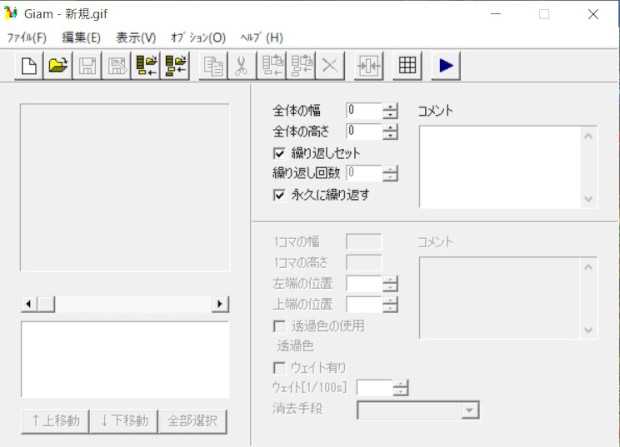Click the frame list box
This screenshot has width=620, height=447.
click(x=125, y=360)
